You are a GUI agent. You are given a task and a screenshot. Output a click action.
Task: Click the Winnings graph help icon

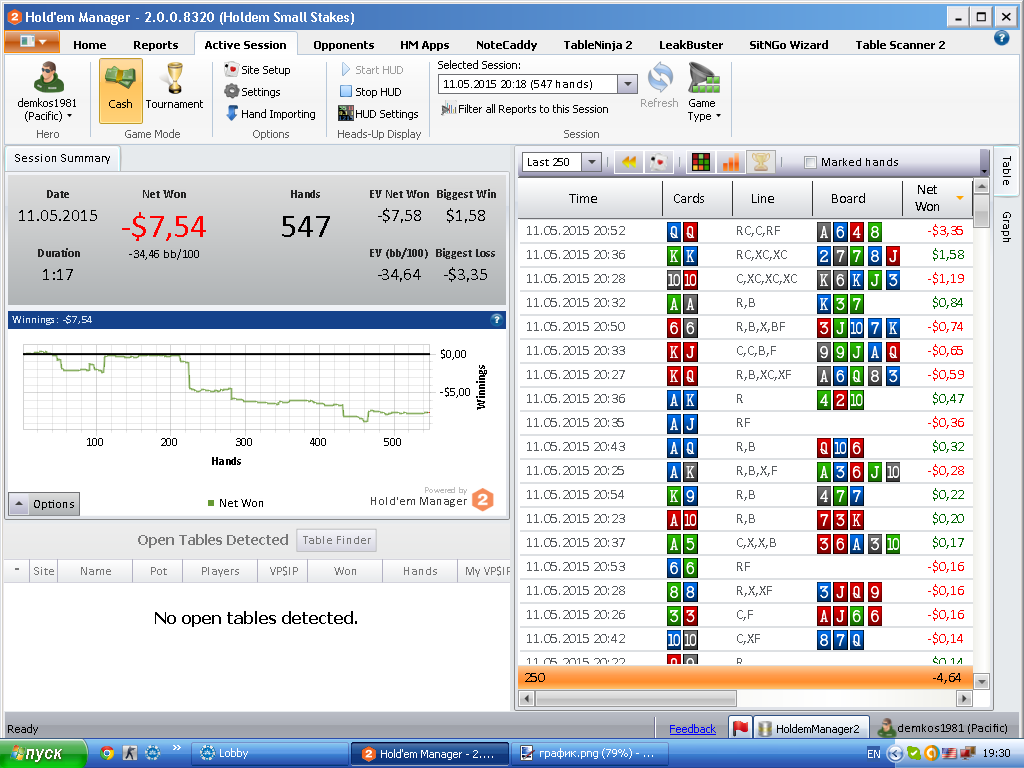click(x=496, y=319)
